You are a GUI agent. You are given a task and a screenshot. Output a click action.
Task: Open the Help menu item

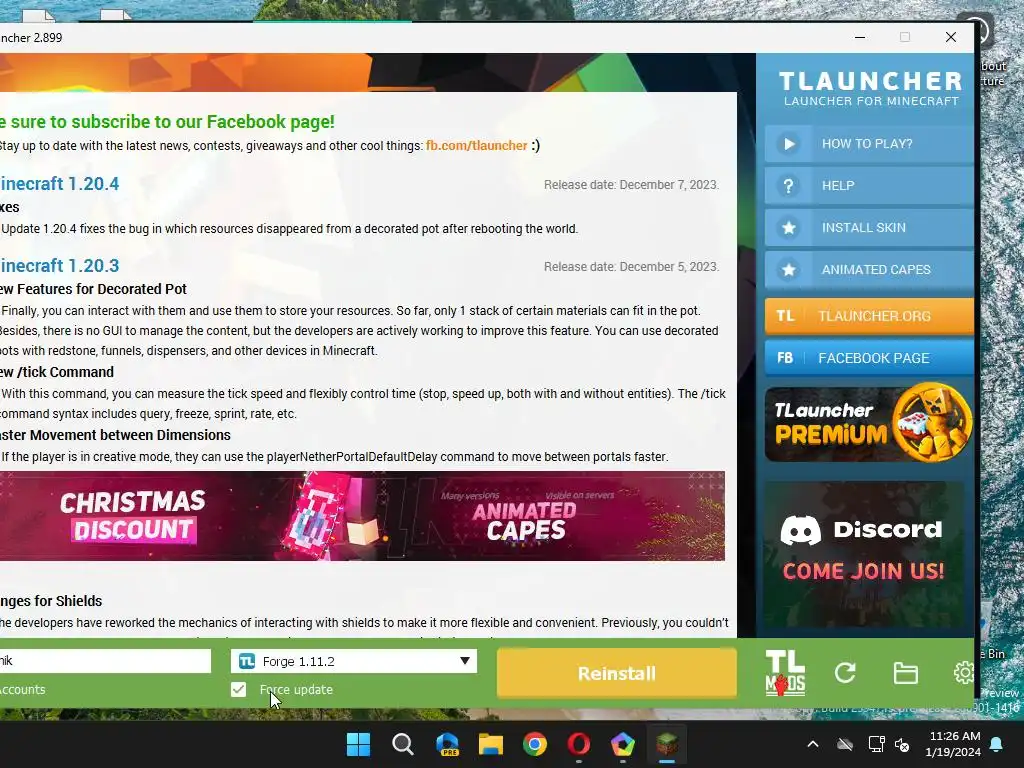[869, 185]
